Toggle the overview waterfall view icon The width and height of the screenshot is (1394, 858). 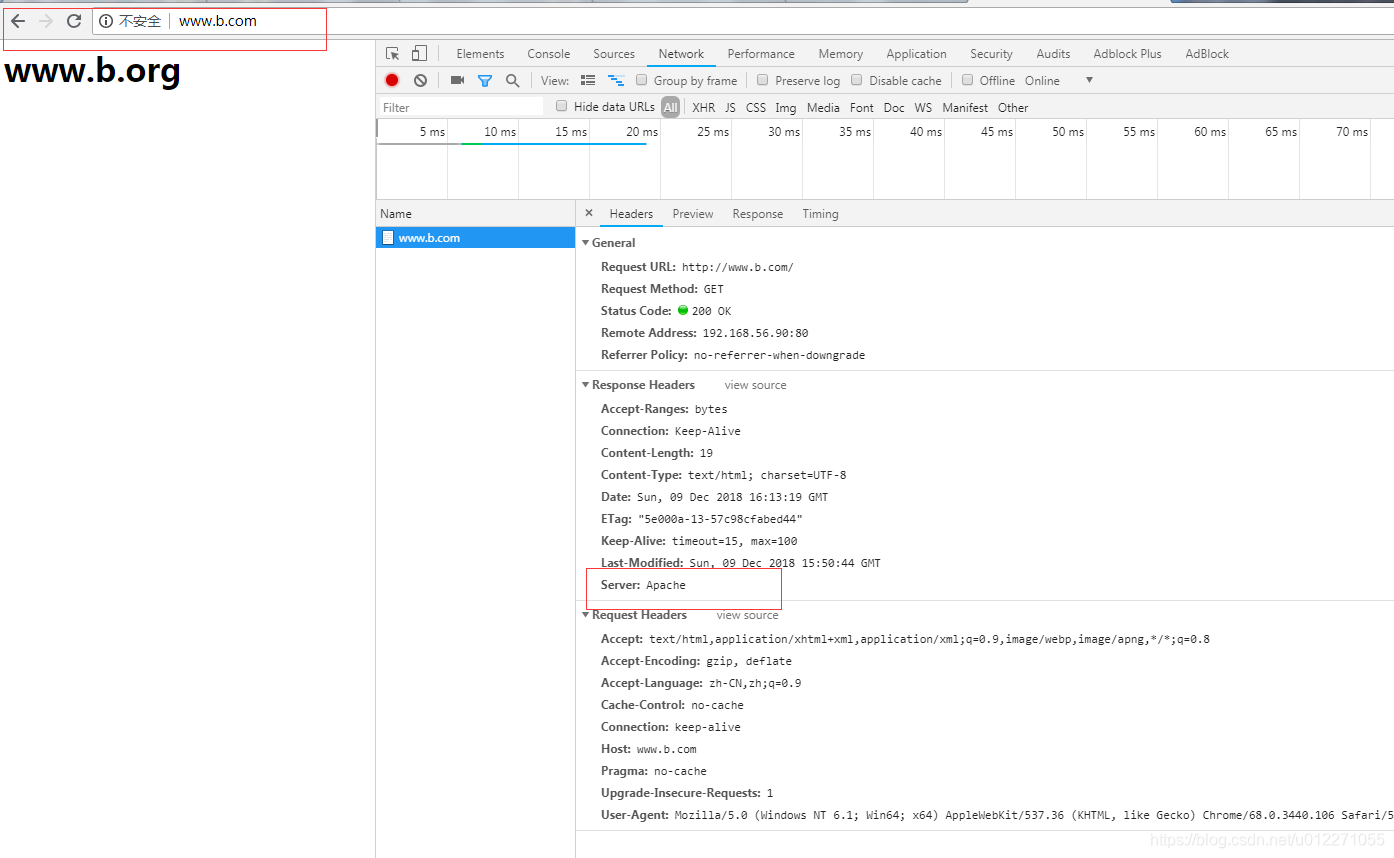[616, 80]
